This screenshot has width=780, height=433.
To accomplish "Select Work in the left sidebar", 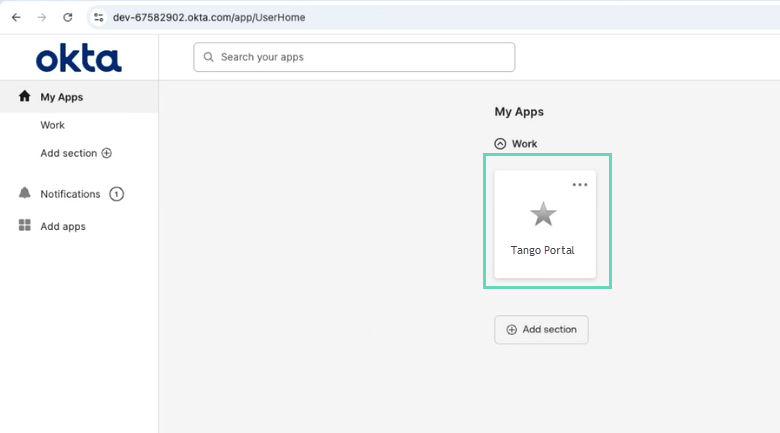I will pos(52,125).
